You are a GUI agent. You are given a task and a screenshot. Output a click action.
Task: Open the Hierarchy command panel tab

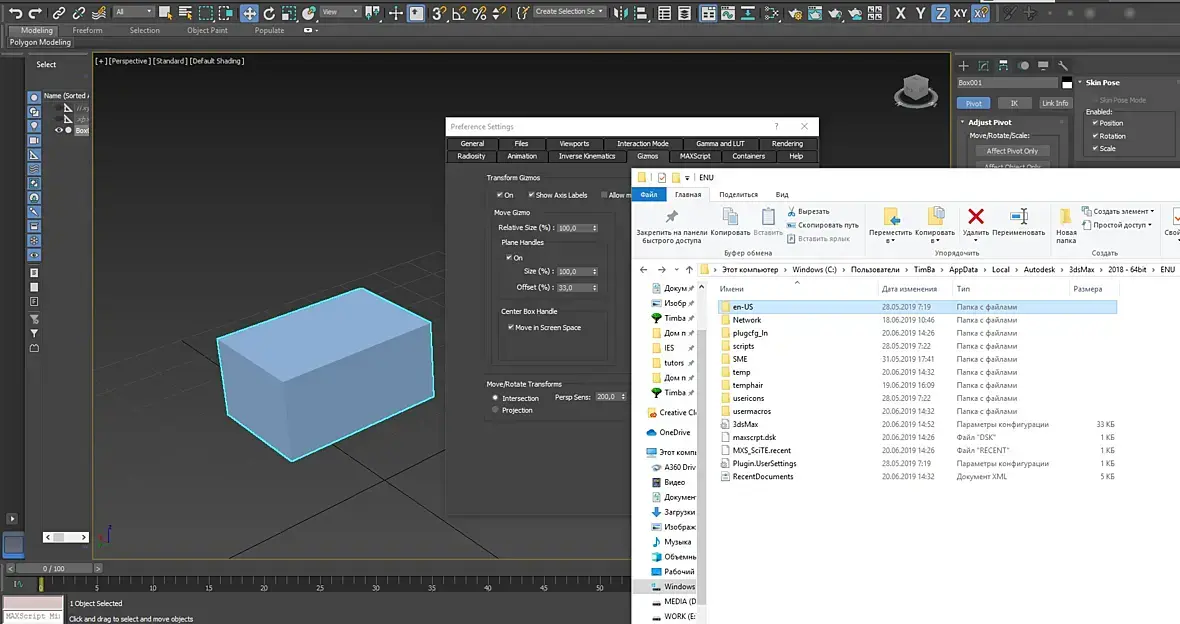[x=1003, y=65]
